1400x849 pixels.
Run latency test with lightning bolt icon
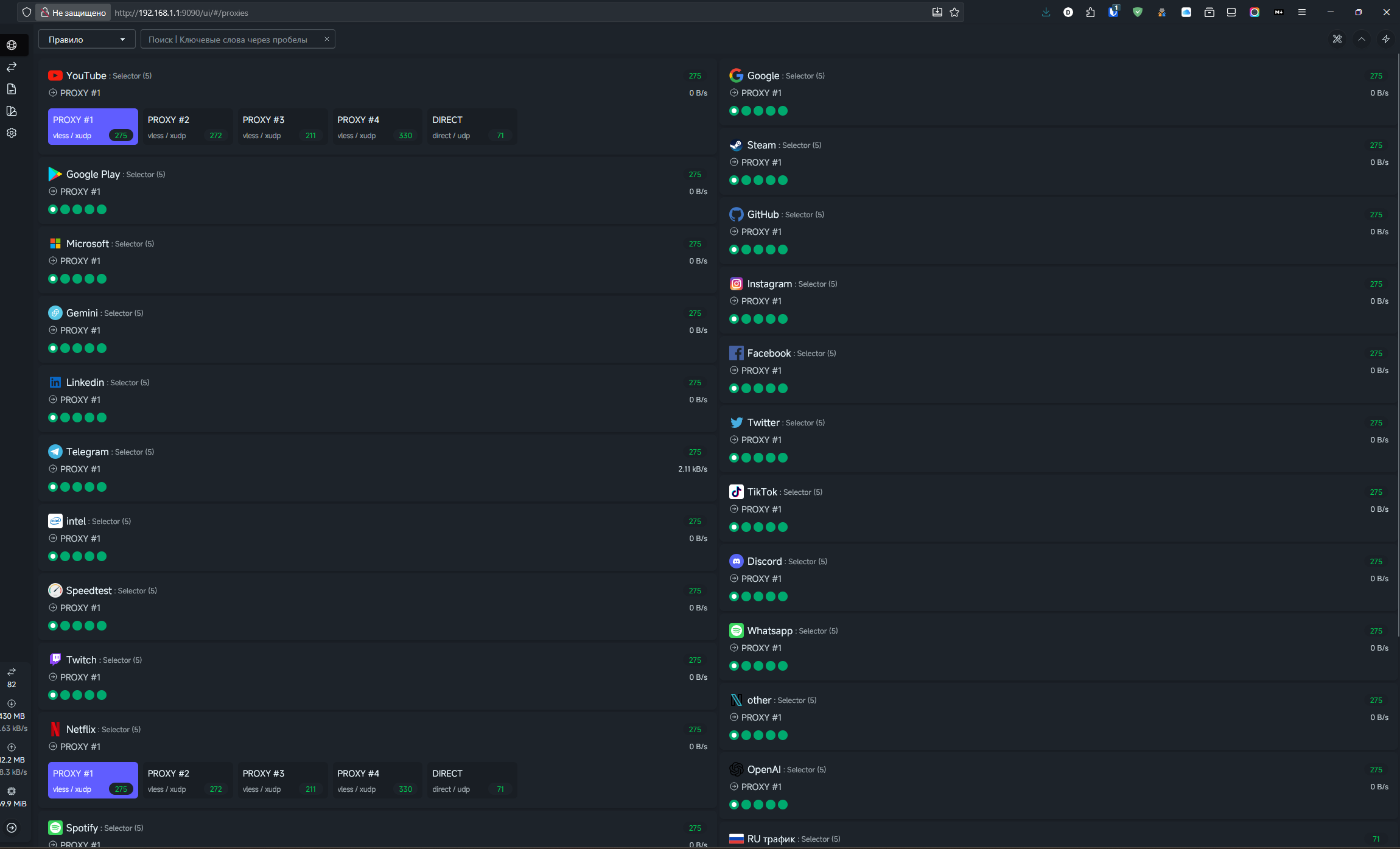click(1386, 39)
